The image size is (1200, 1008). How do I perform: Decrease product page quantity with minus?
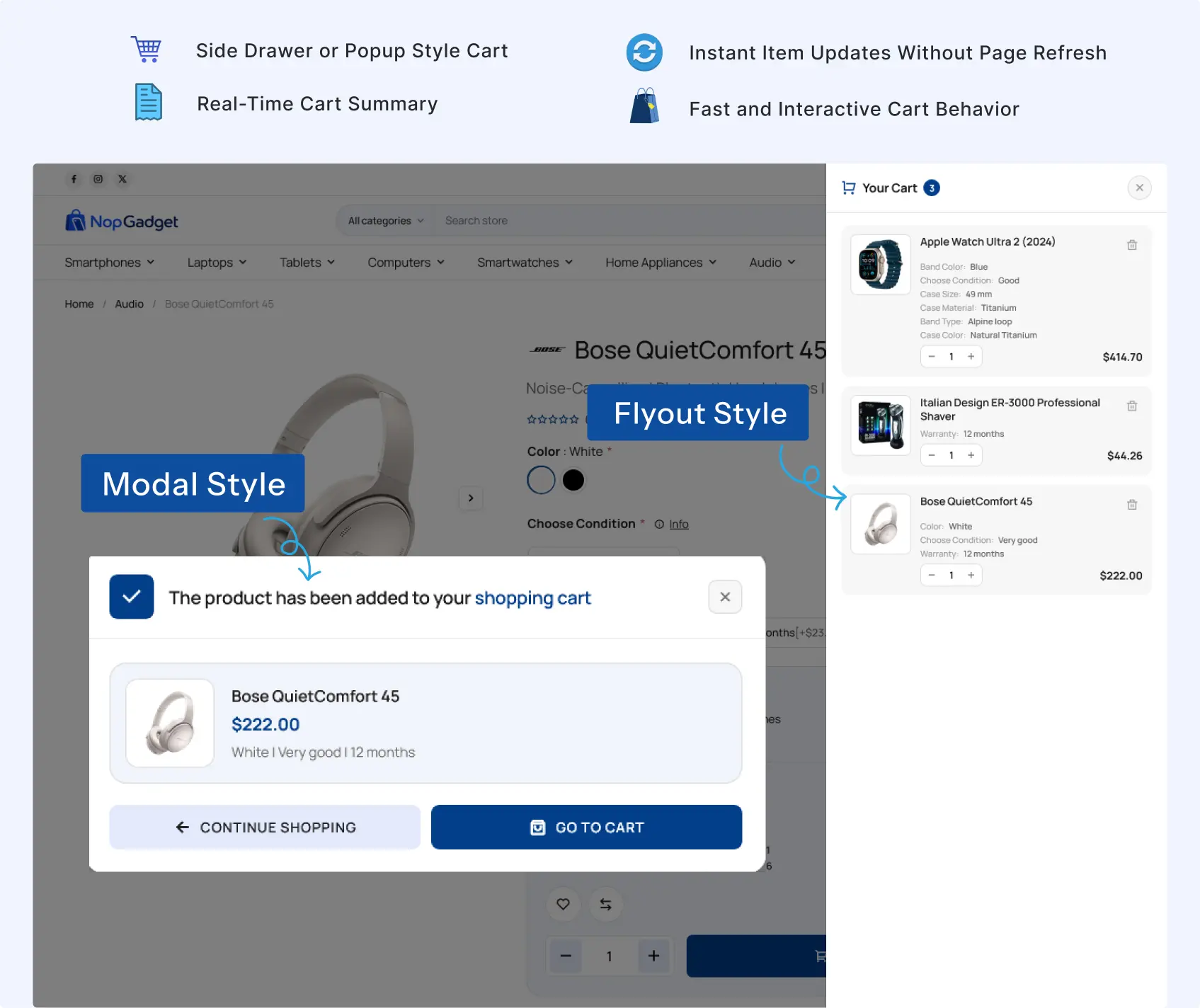pos(566,956)
